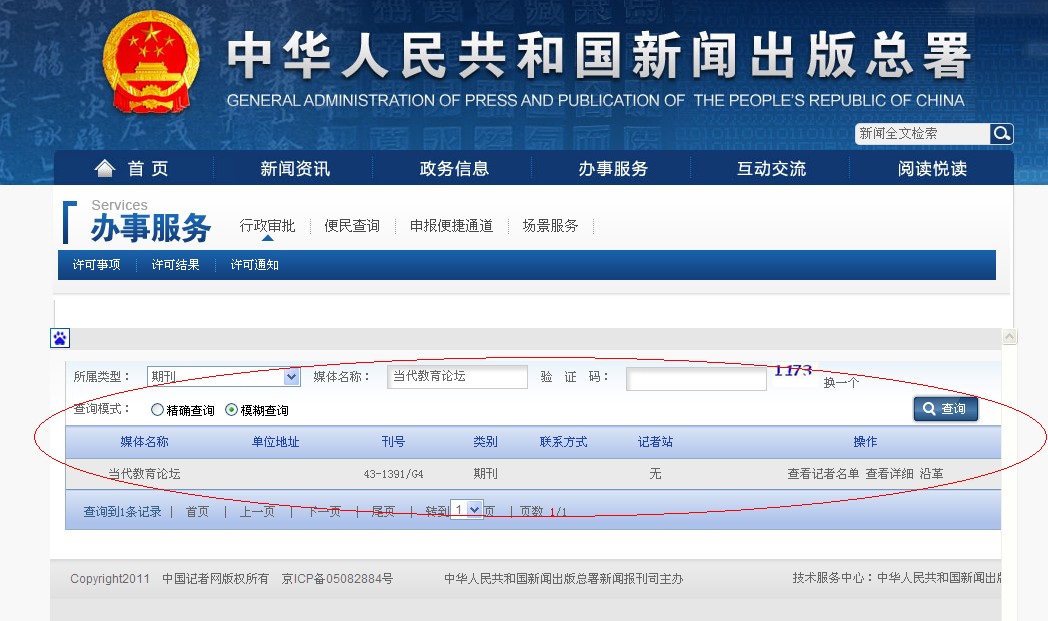Click the 验证码 input field
Image resolution: width=1048 pixels, height=621 pixels.
(696, 379)
